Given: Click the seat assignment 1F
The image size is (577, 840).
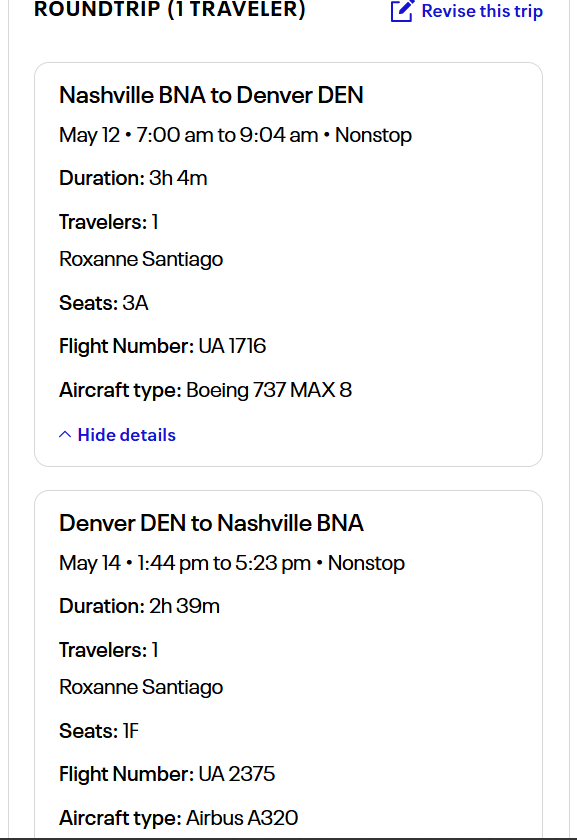Looking at the screenshot, I should pyautogui.click(x=131, y=731).
